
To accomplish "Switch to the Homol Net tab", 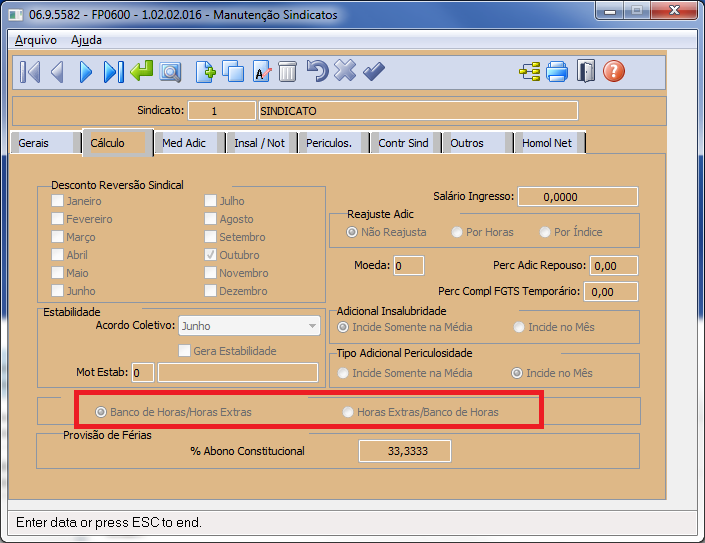I will click(x=549, y=143).
